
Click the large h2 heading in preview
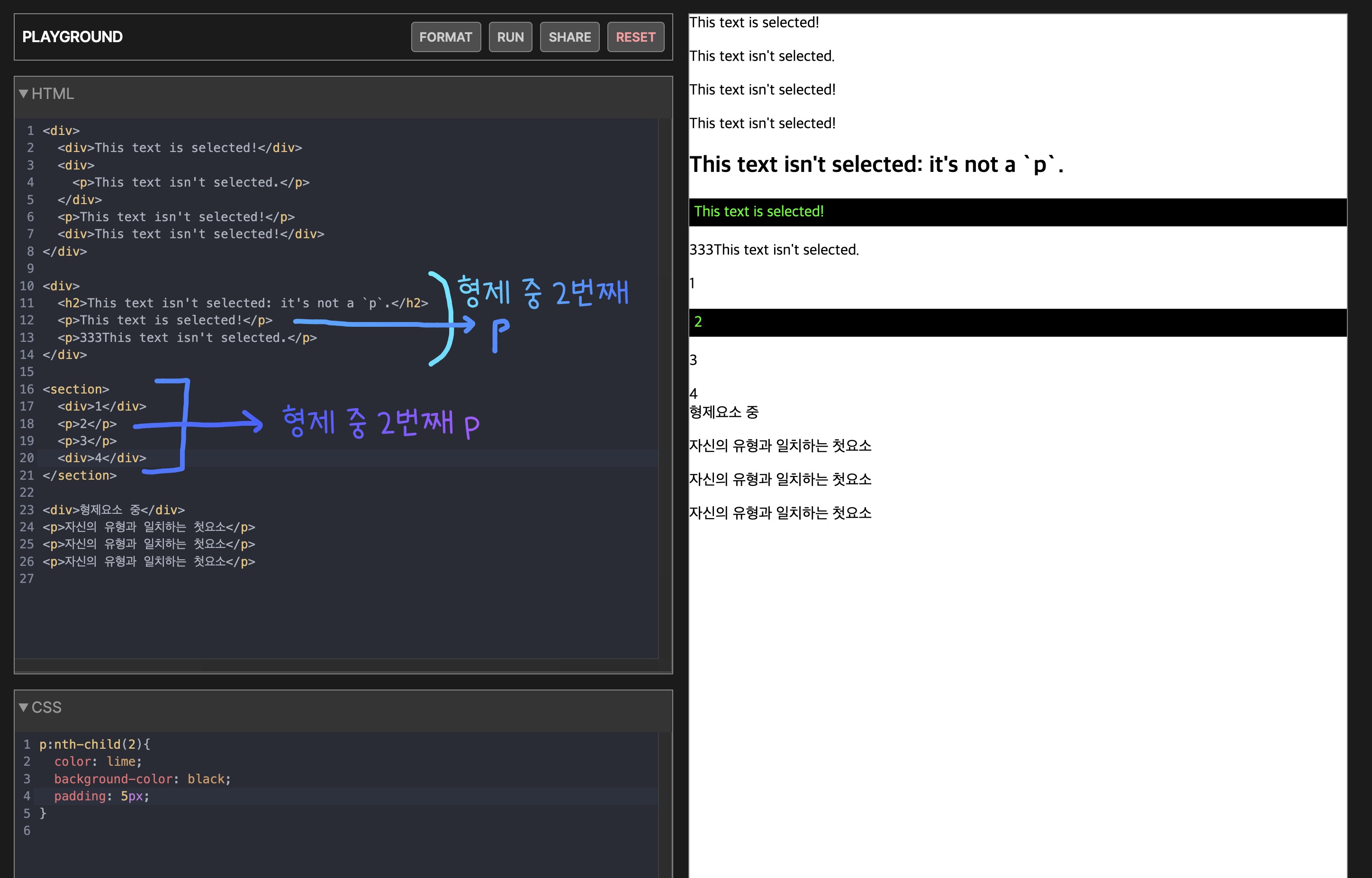pos(876,165)
